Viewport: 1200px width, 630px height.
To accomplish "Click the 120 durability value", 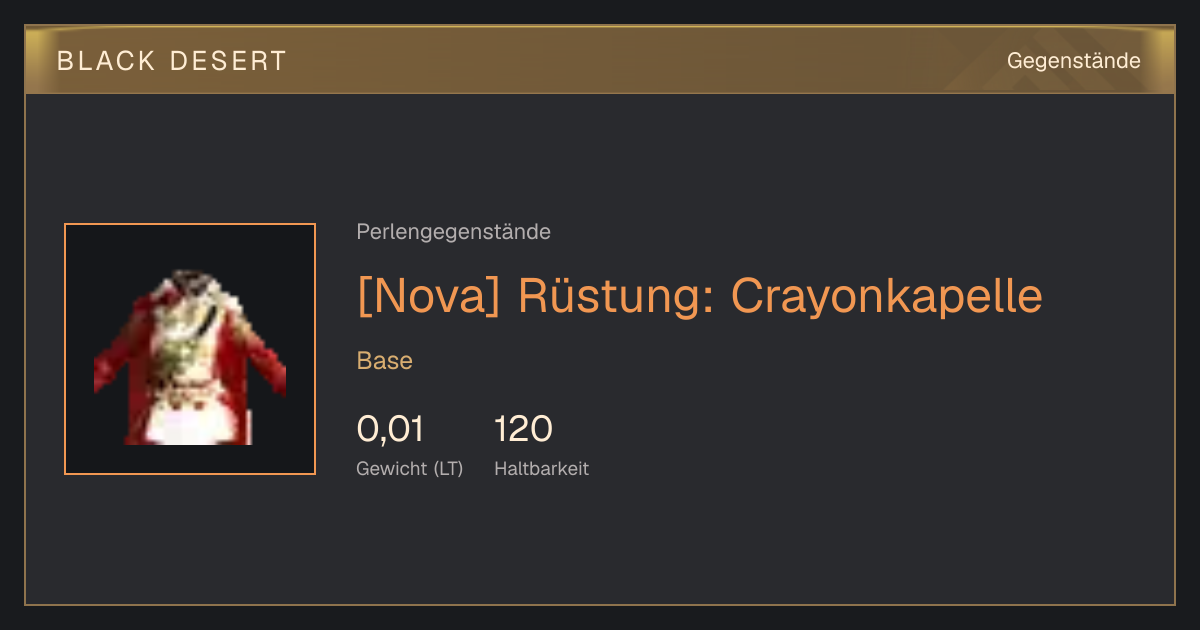I will tap(523, 429).
